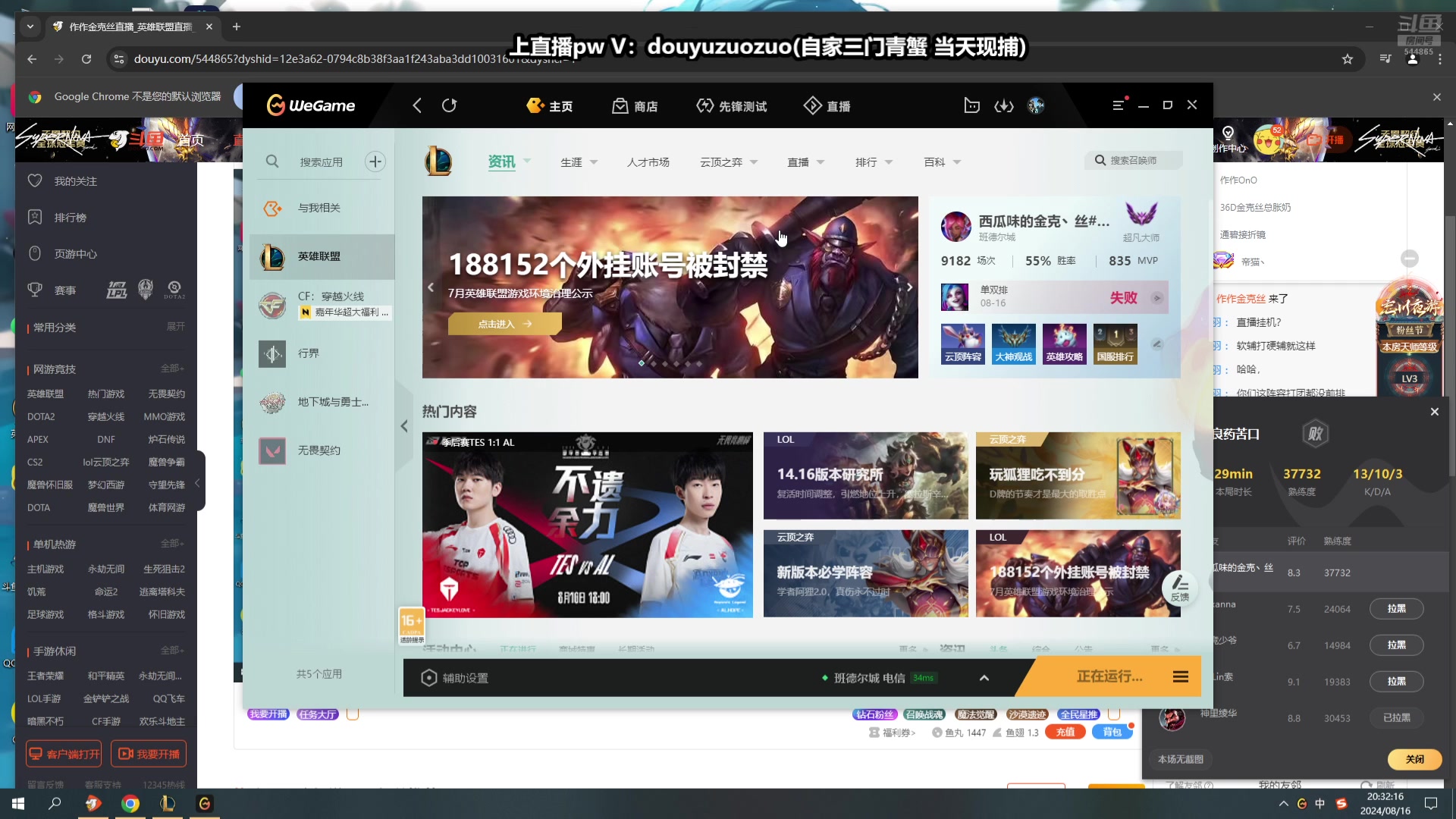The height and width of the screenshot is (819, 1456).
Task: Open Windows Start menu
Action: [18, 804]
